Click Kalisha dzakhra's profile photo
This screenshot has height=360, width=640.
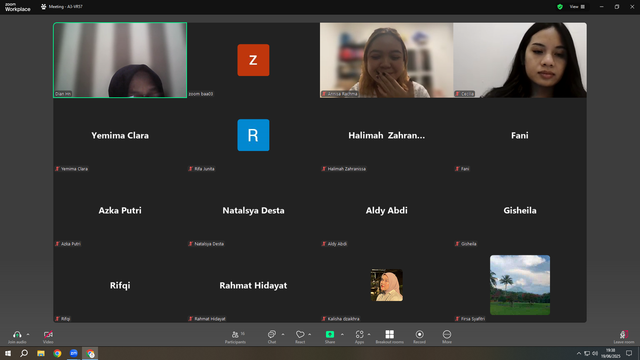click(x=387, y=285)
